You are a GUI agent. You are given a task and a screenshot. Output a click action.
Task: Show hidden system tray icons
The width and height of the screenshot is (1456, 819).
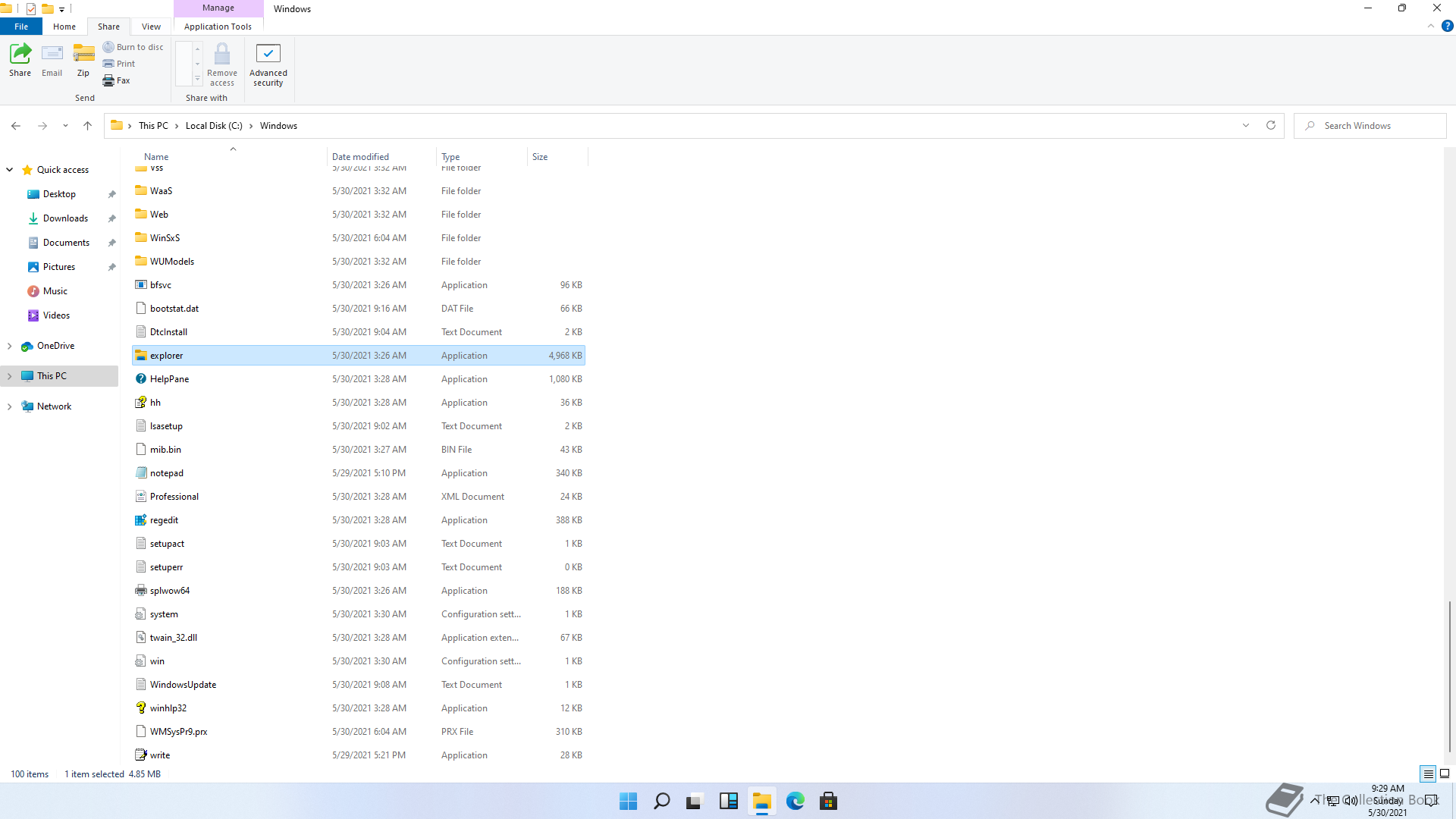1314,800
